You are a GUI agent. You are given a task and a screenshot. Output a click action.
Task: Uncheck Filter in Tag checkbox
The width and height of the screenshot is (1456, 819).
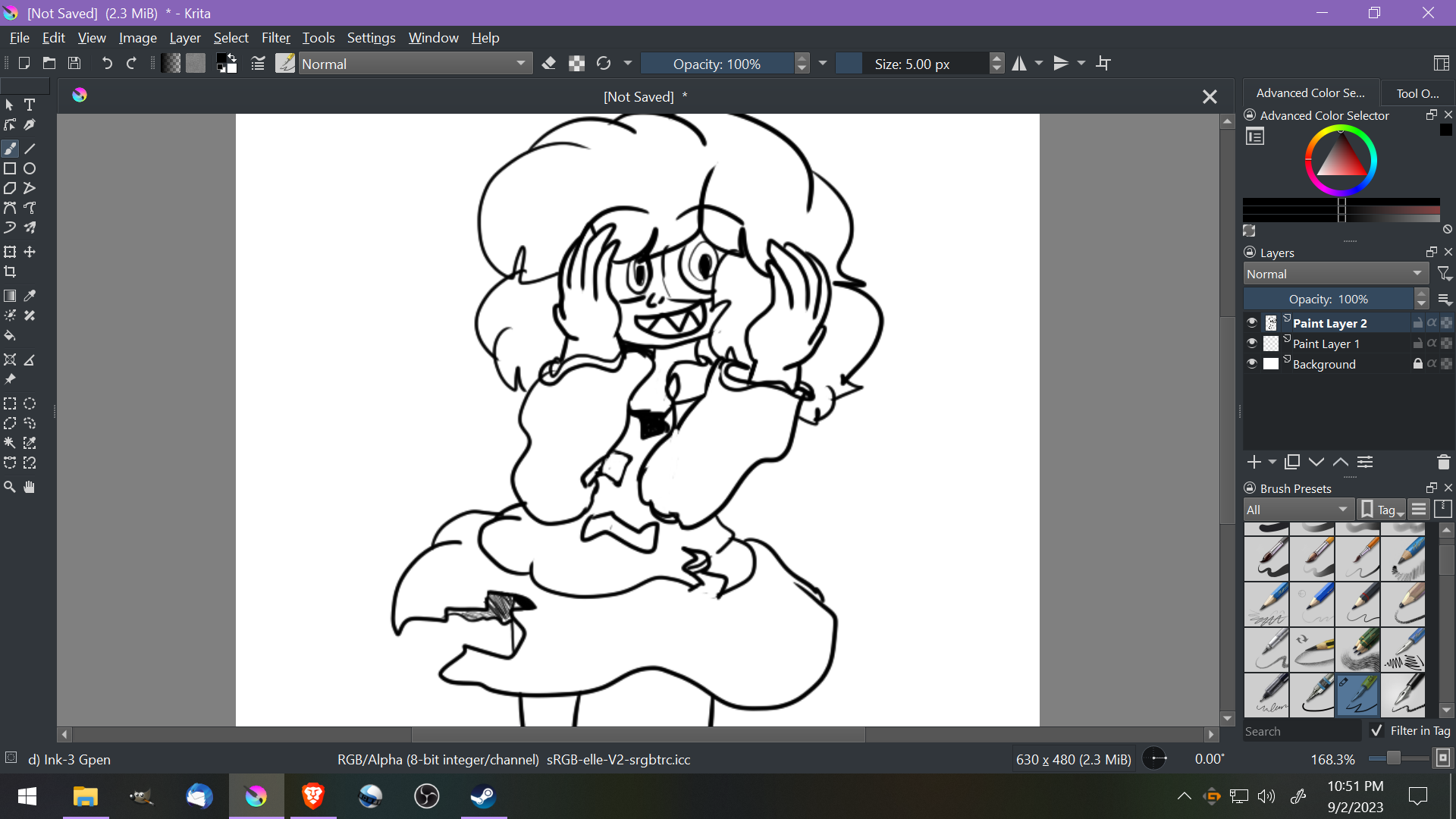click(1377, 730)
